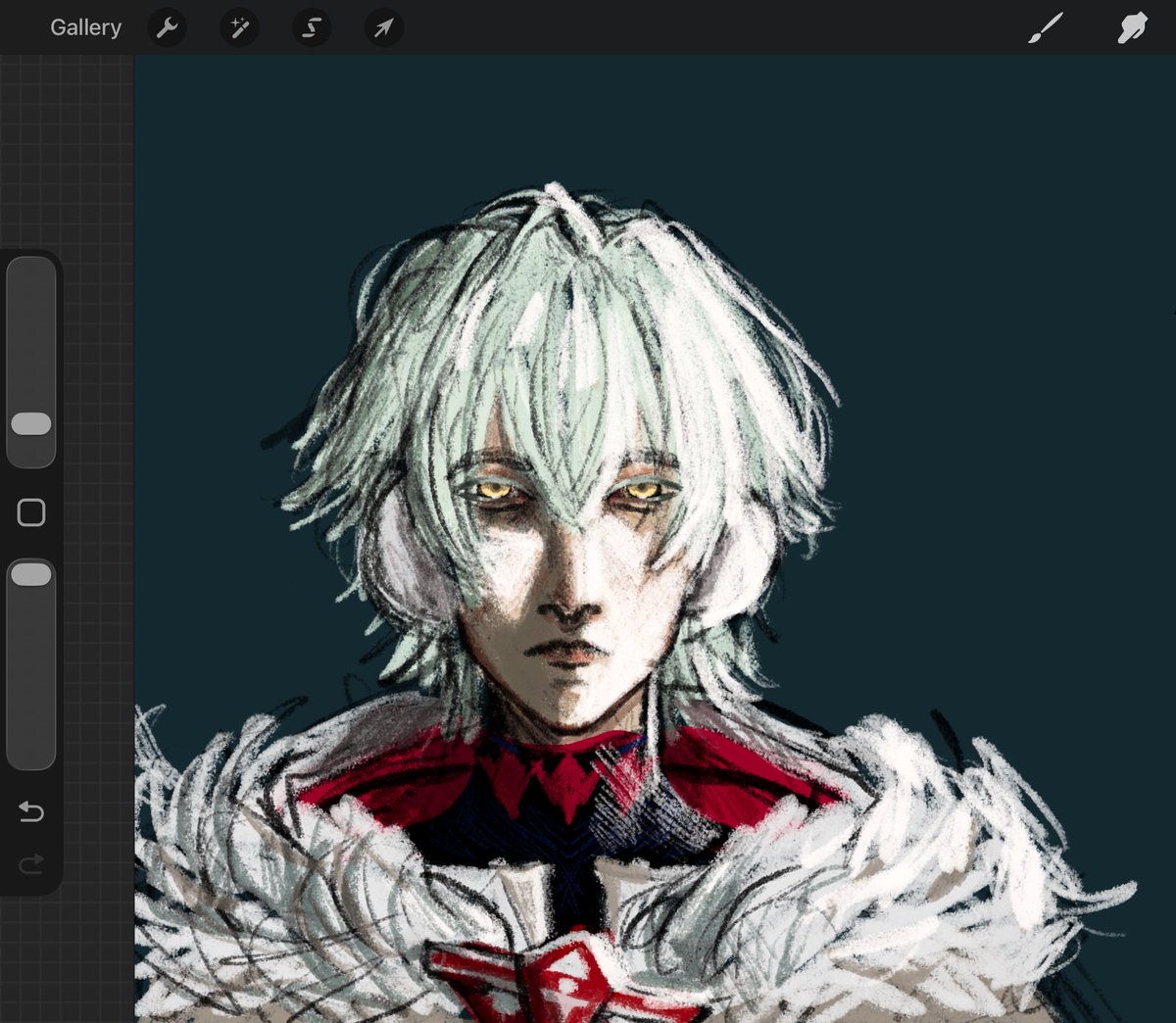Redo the last undone stroke

point(31,863)
